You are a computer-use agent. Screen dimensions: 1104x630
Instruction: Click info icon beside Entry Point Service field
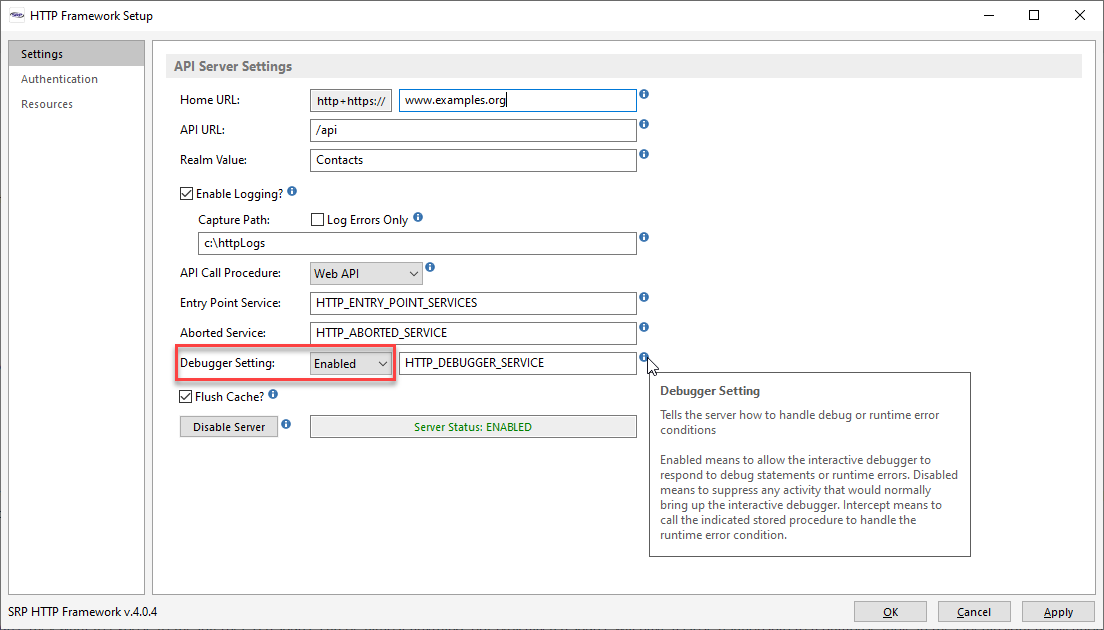point(644,297)
